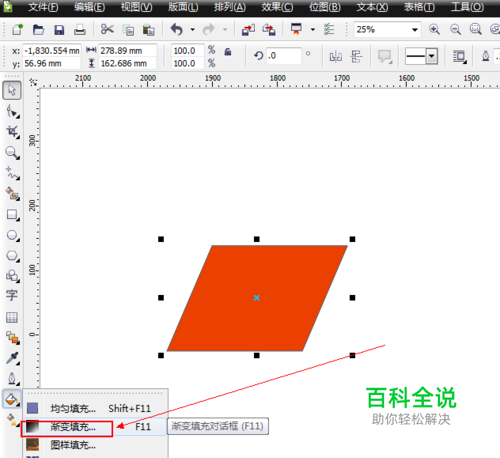Click the New document icon
The image size is (500, 458).
(x=17, y=30)
